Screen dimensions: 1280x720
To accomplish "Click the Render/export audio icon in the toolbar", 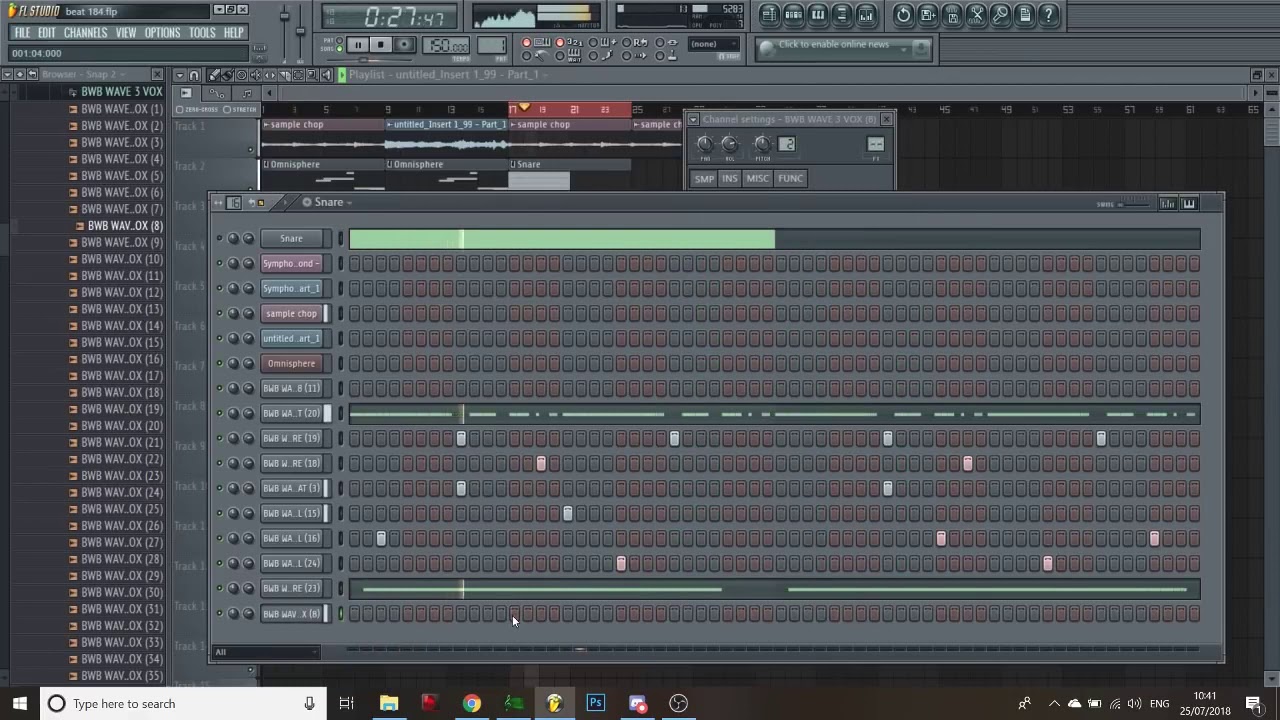I will [953, 14].
